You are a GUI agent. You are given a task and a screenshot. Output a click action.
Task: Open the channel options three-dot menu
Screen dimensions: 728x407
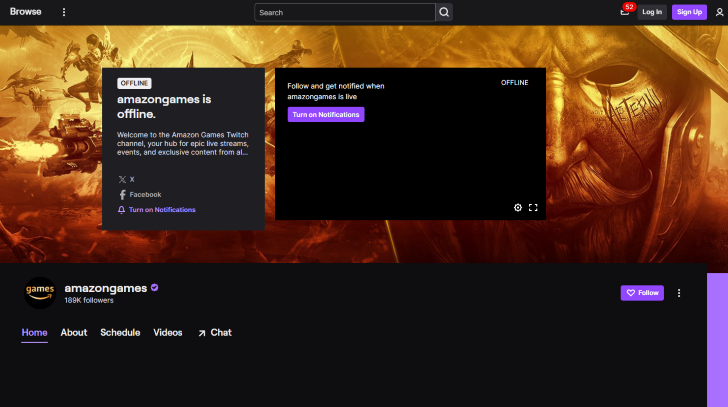click(x=679, y=293)
